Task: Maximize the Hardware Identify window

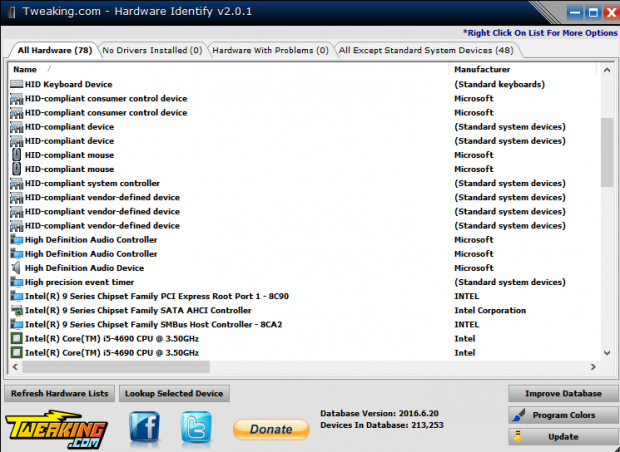Action: coord(593,13)
